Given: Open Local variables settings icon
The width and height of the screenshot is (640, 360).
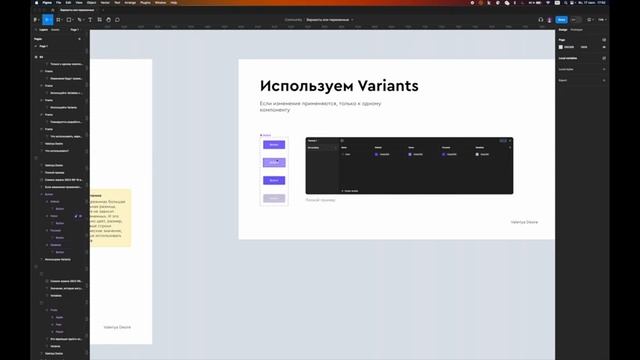Looking at the screenshot, I should click(x=604, y=58).
